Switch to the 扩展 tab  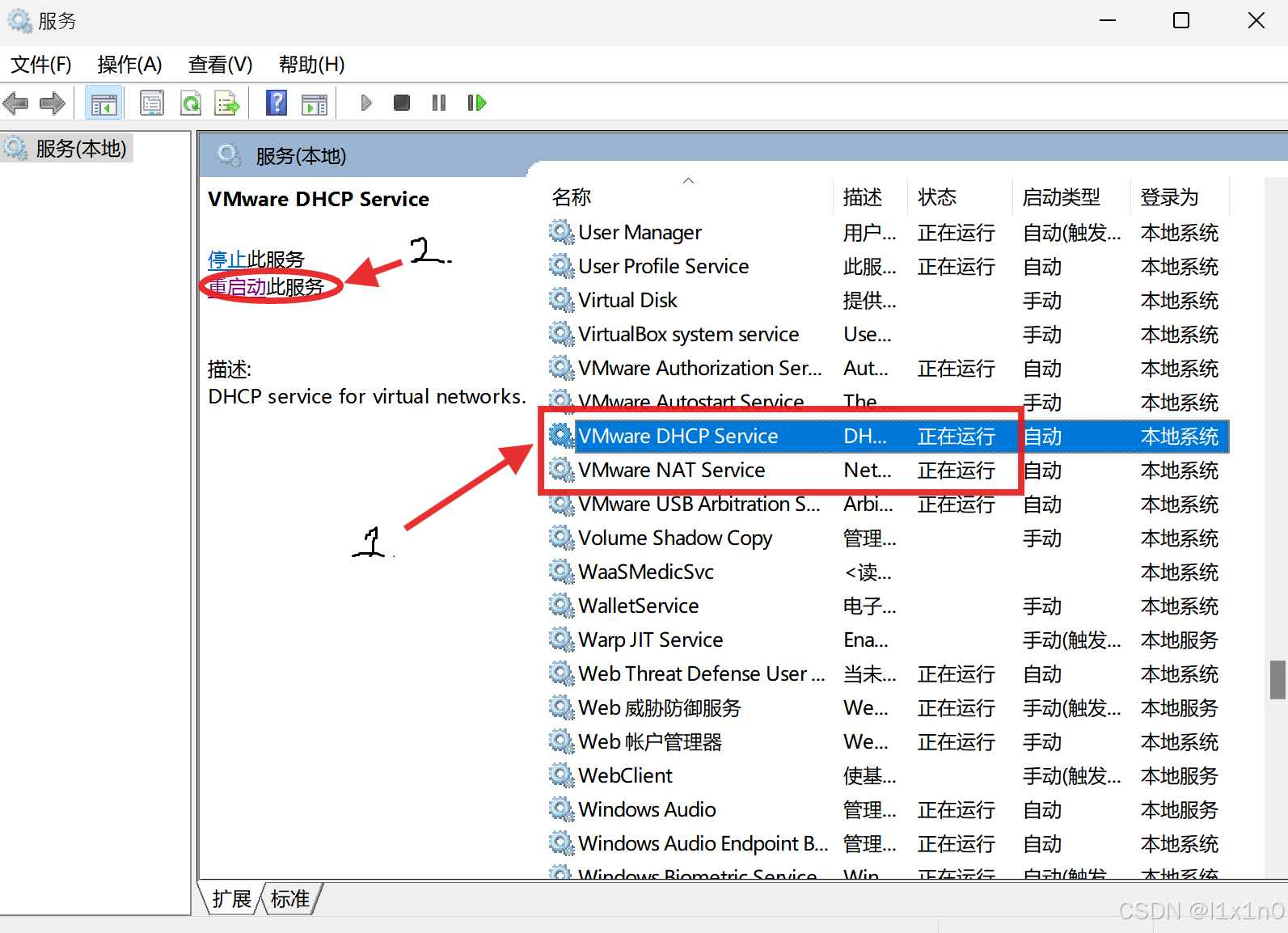click(232, 898)
